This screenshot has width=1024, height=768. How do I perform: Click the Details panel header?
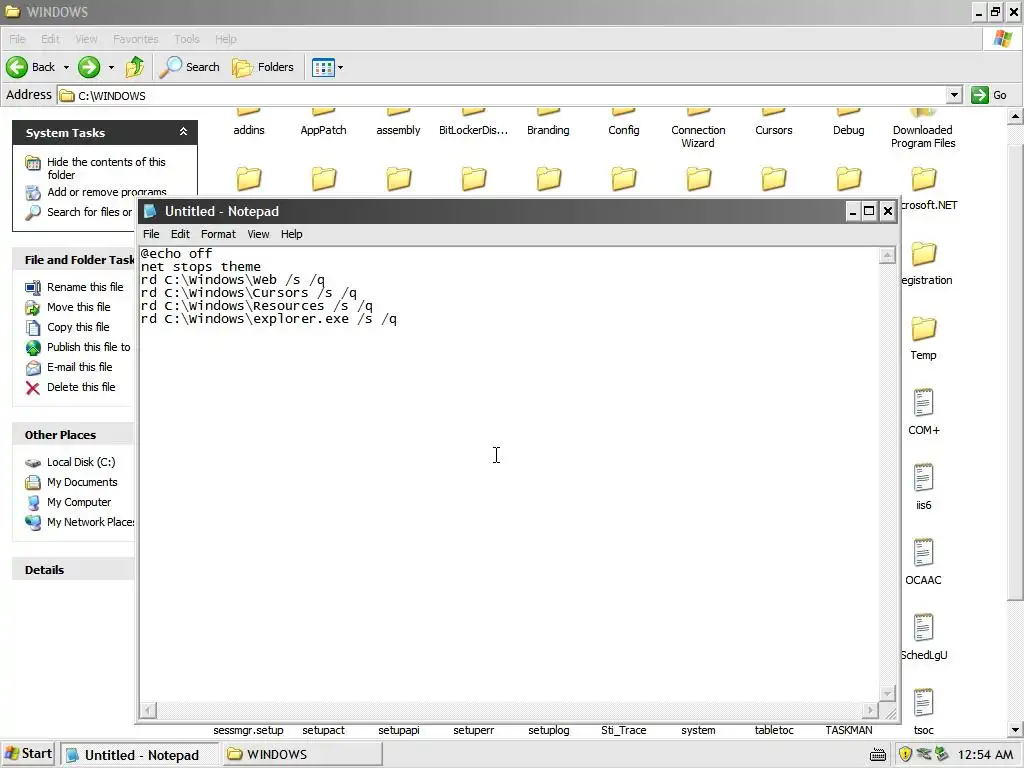(x=72, y=569)
